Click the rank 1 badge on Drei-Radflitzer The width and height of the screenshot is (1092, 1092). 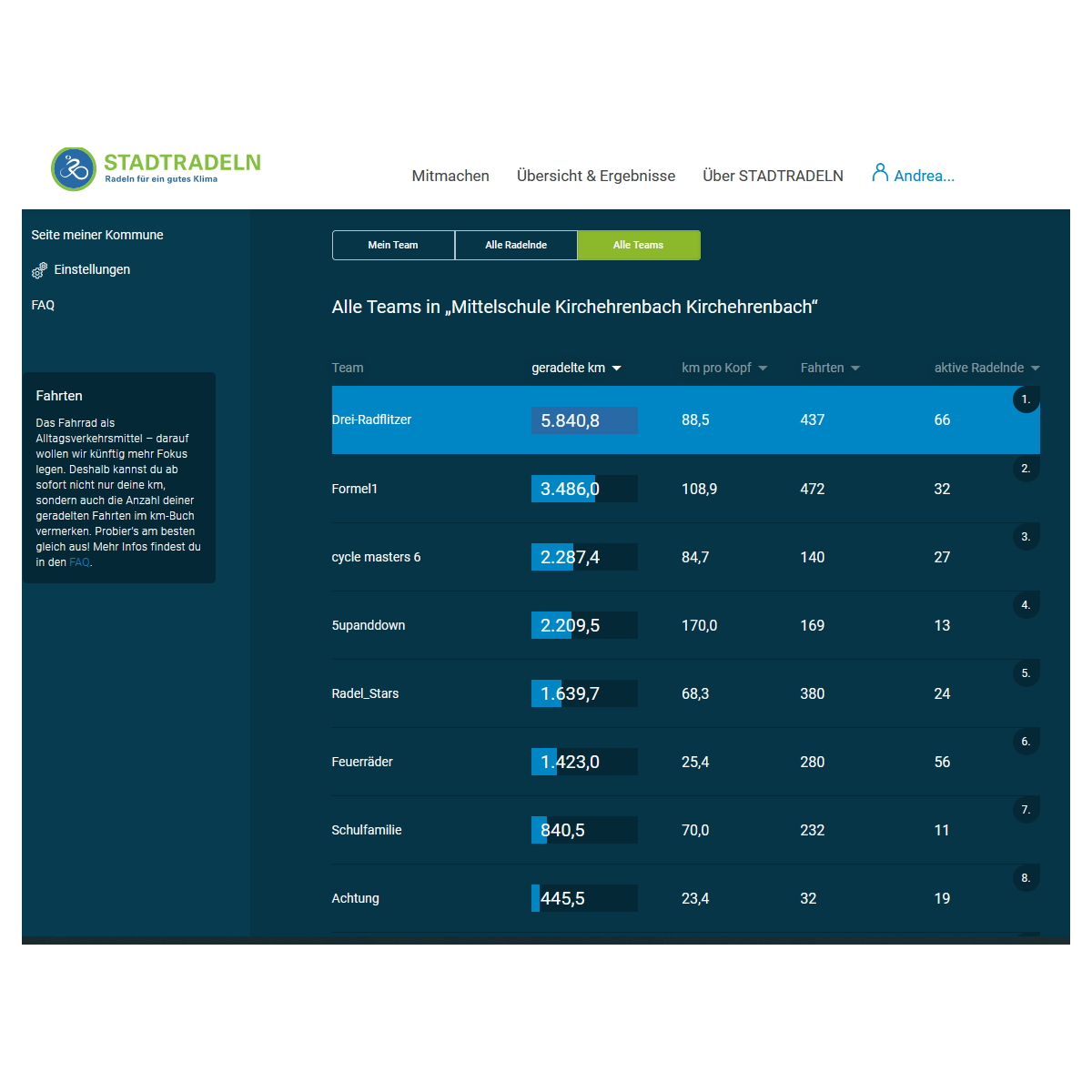click(x=1026, y=399)
